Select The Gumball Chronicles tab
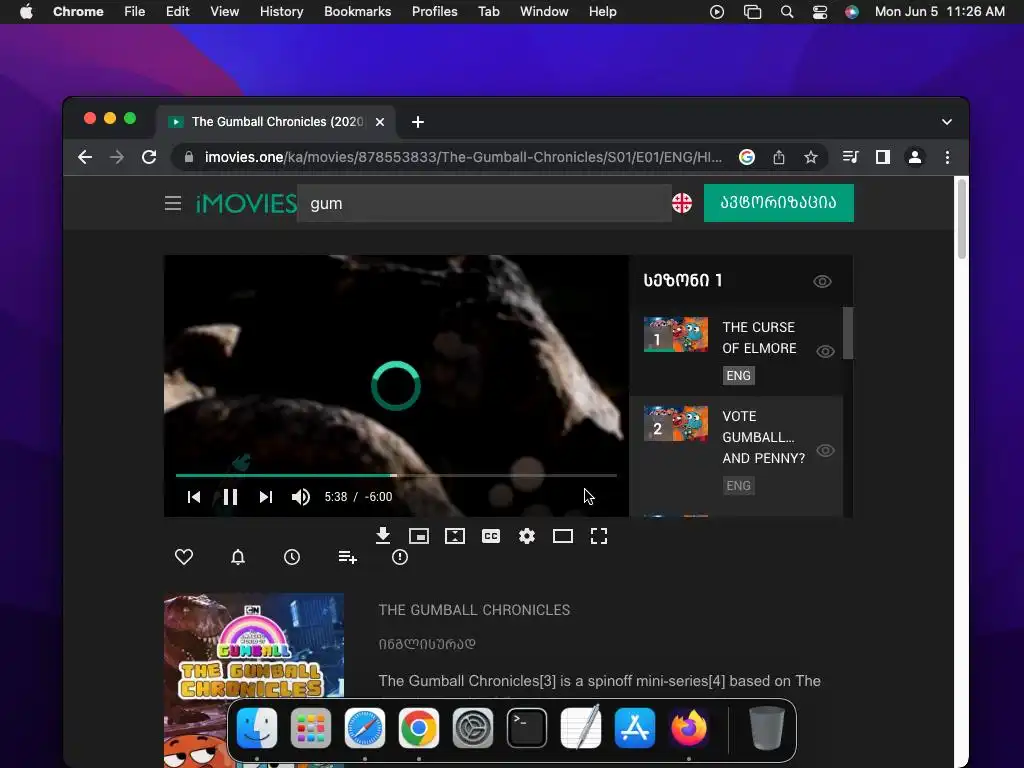Viewport: 1024px width, 768px height. 276,122
